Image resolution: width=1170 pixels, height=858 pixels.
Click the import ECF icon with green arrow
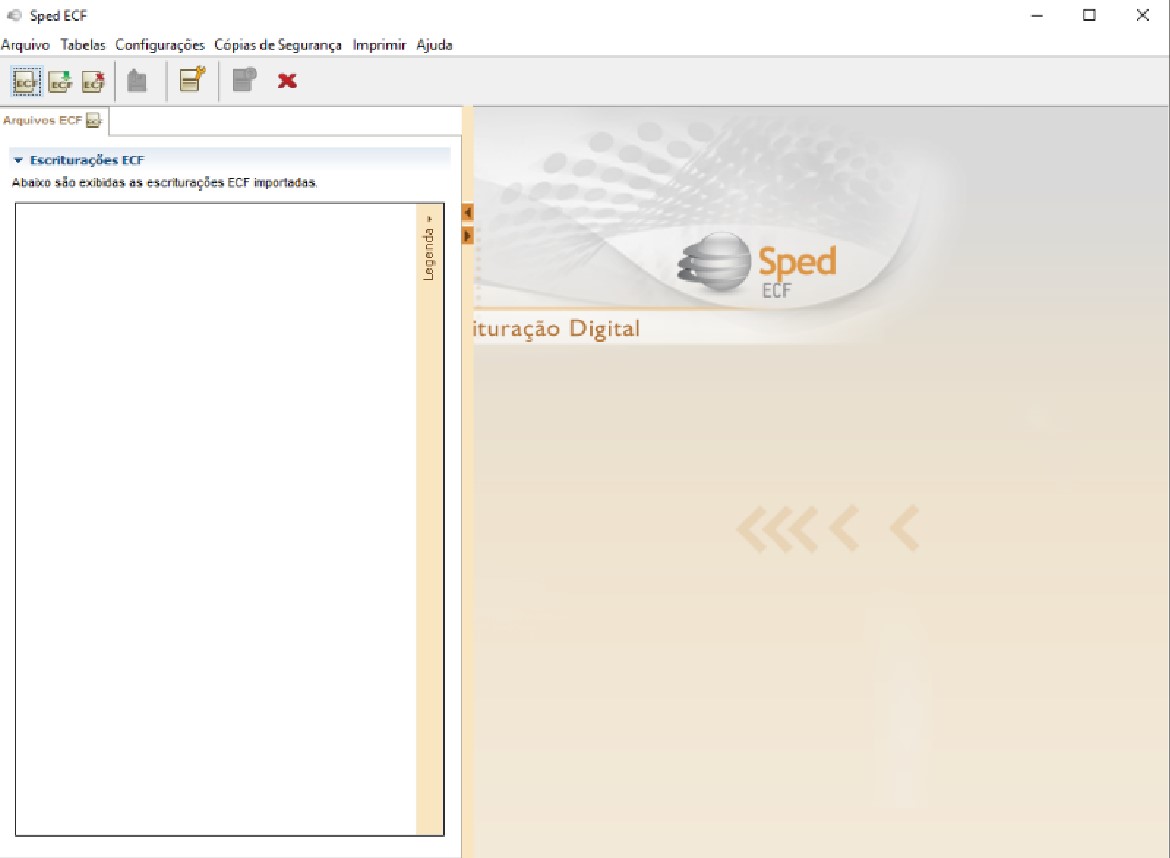click(60, 81)
